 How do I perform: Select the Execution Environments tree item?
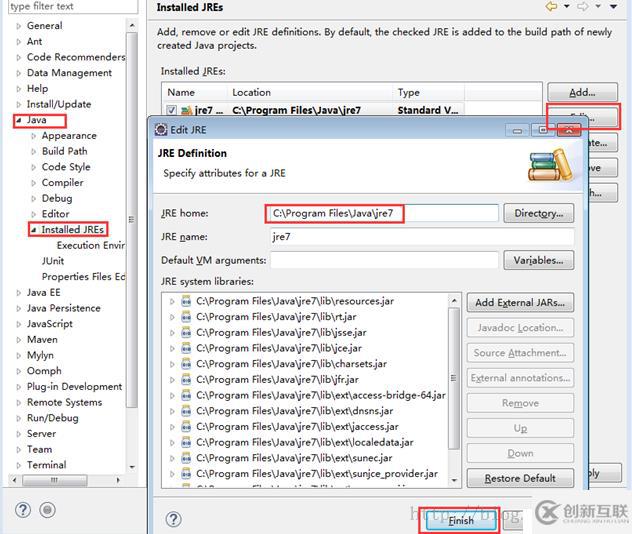coord(91,245)
